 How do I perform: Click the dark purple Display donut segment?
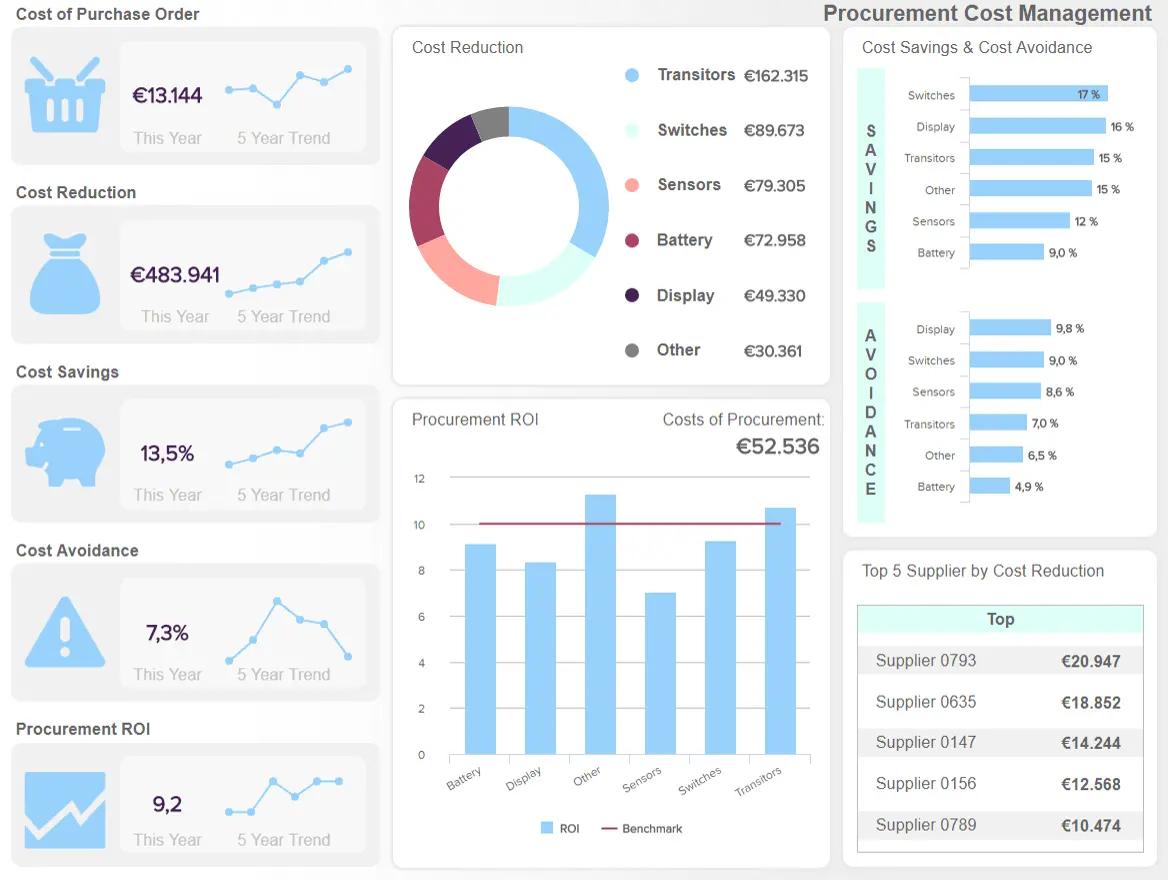tap(454, 142)
